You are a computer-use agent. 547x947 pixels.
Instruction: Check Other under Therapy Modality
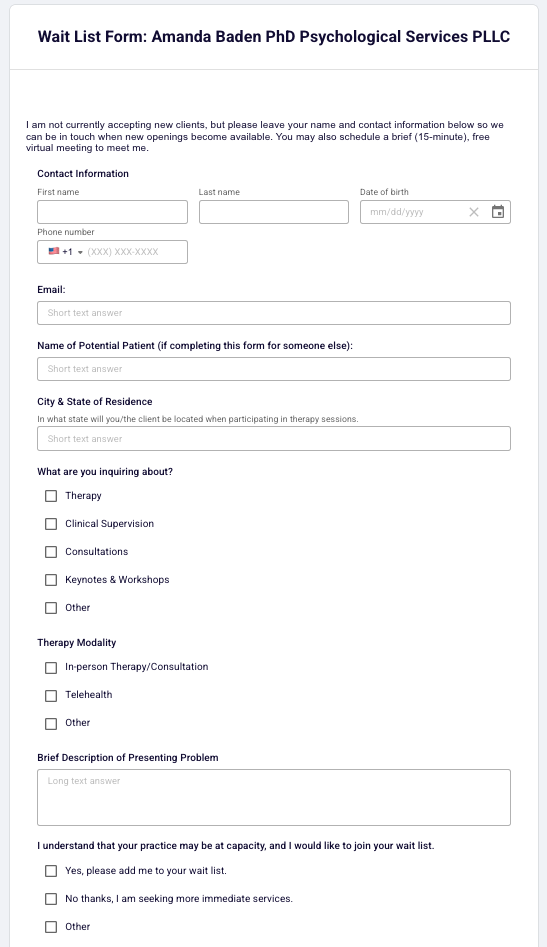(x=51, y=724)
